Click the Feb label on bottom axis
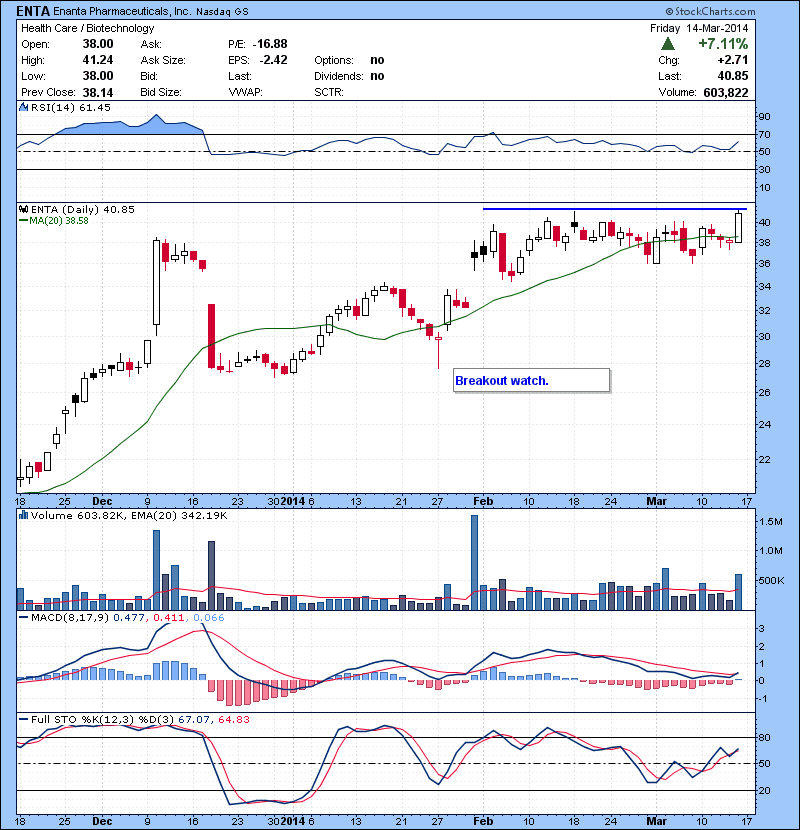800x830 pixels. click(483, 821)
